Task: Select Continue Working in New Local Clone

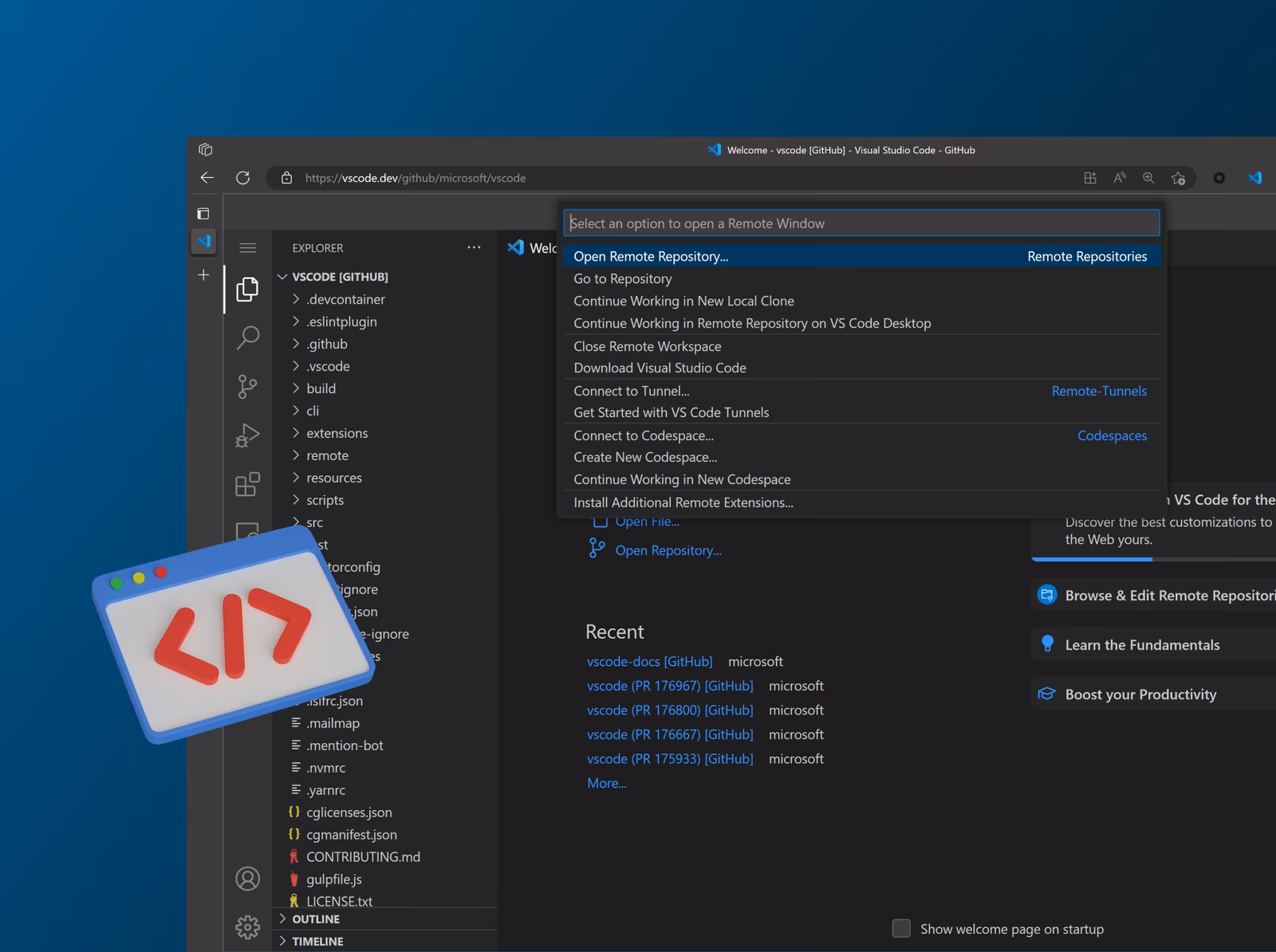Action: coord(861,301)
